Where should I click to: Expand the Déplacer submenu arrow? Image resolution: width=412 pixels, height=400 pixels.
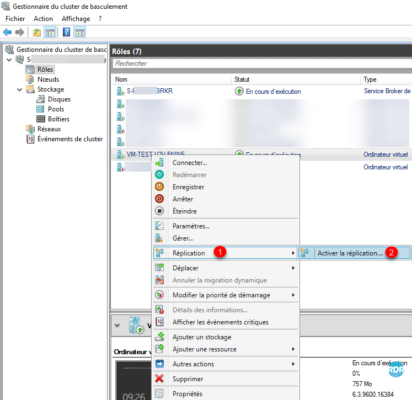tap(293, 268)
